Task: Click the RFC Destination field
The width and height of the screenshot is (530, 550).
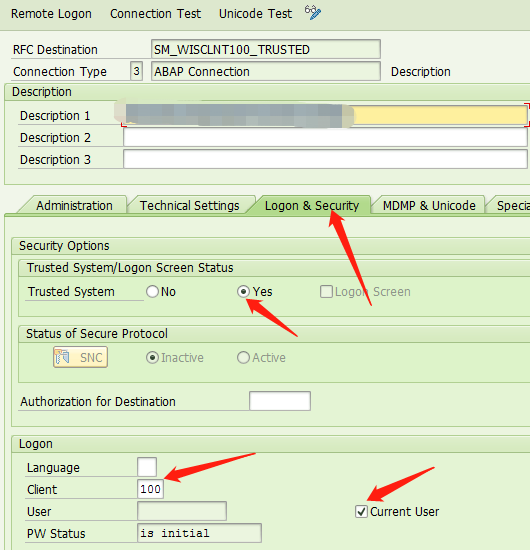Action: [x=266, y=49]
